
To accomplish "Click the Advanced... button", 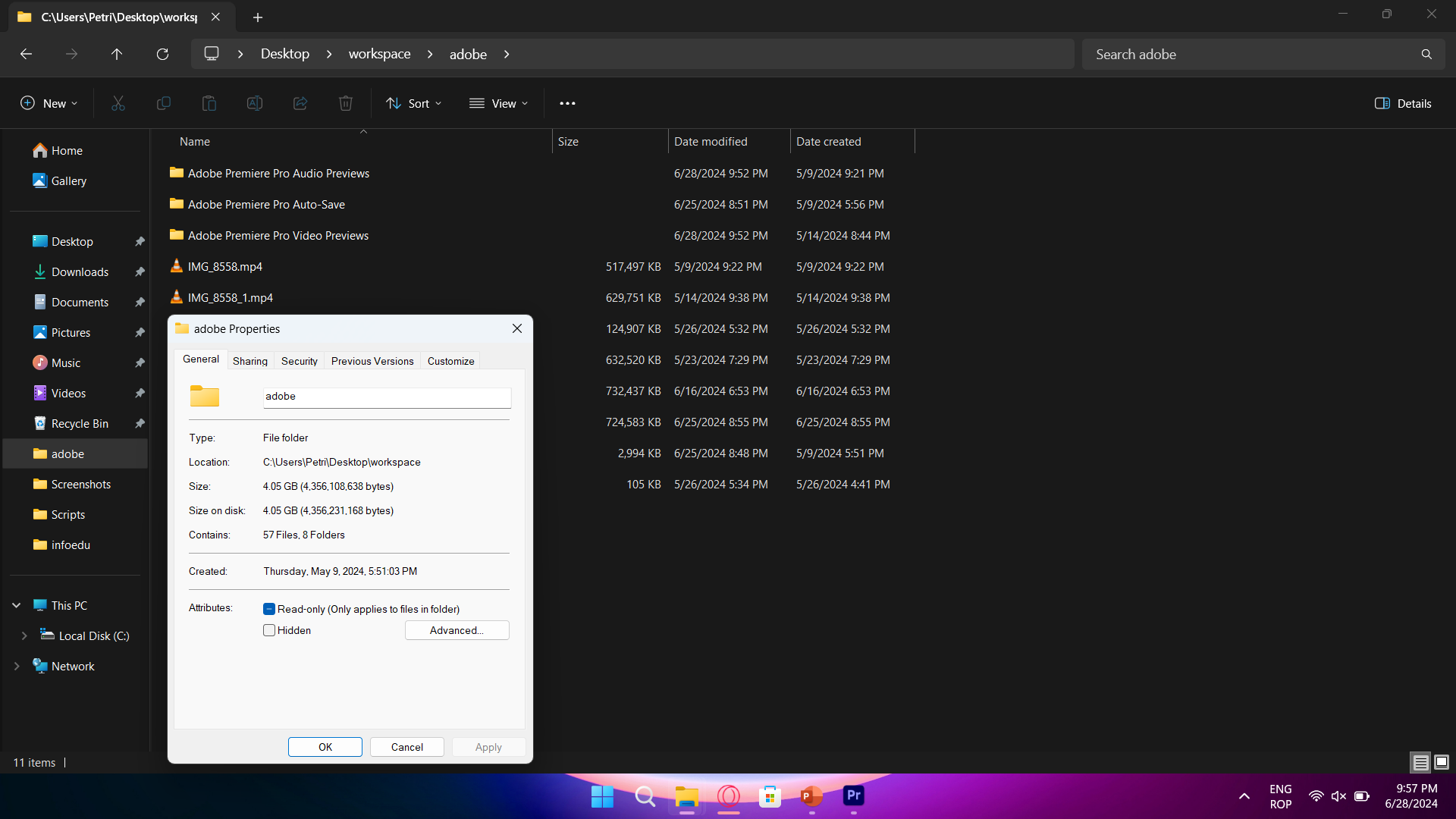I will 457,630.
